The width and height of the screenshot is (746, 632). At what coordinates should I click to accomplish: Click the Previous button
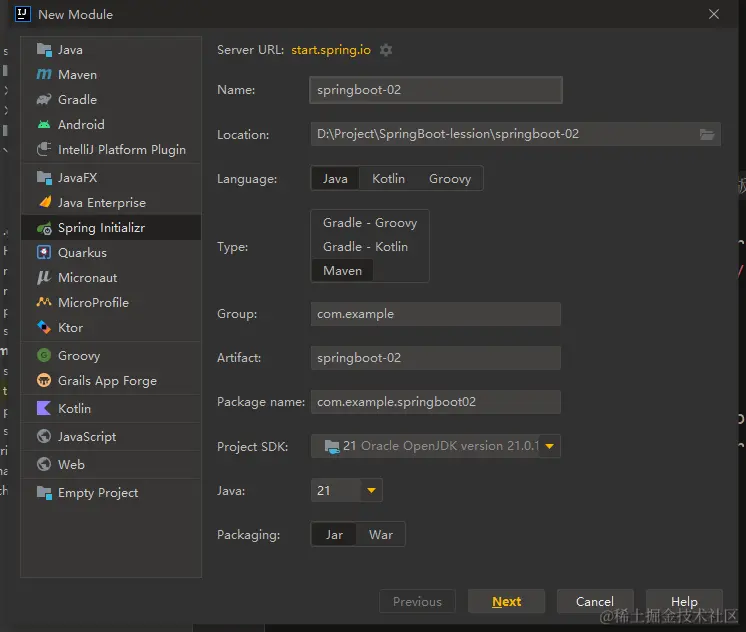point(417,601)
